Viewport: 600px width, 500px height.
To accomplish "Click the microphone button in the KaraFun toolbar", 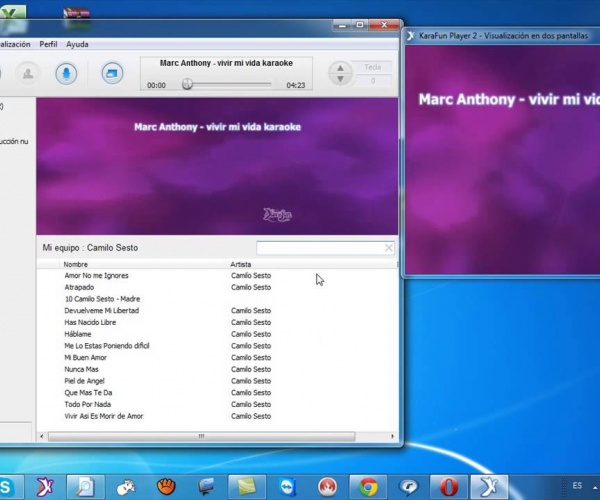I will point(66,73).
